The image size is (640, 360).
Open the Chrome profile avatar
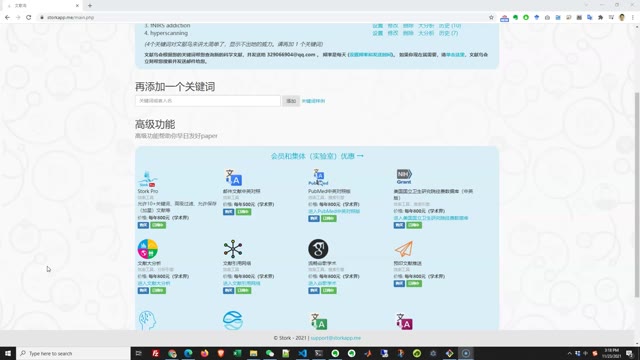click(x=622, y=18)
